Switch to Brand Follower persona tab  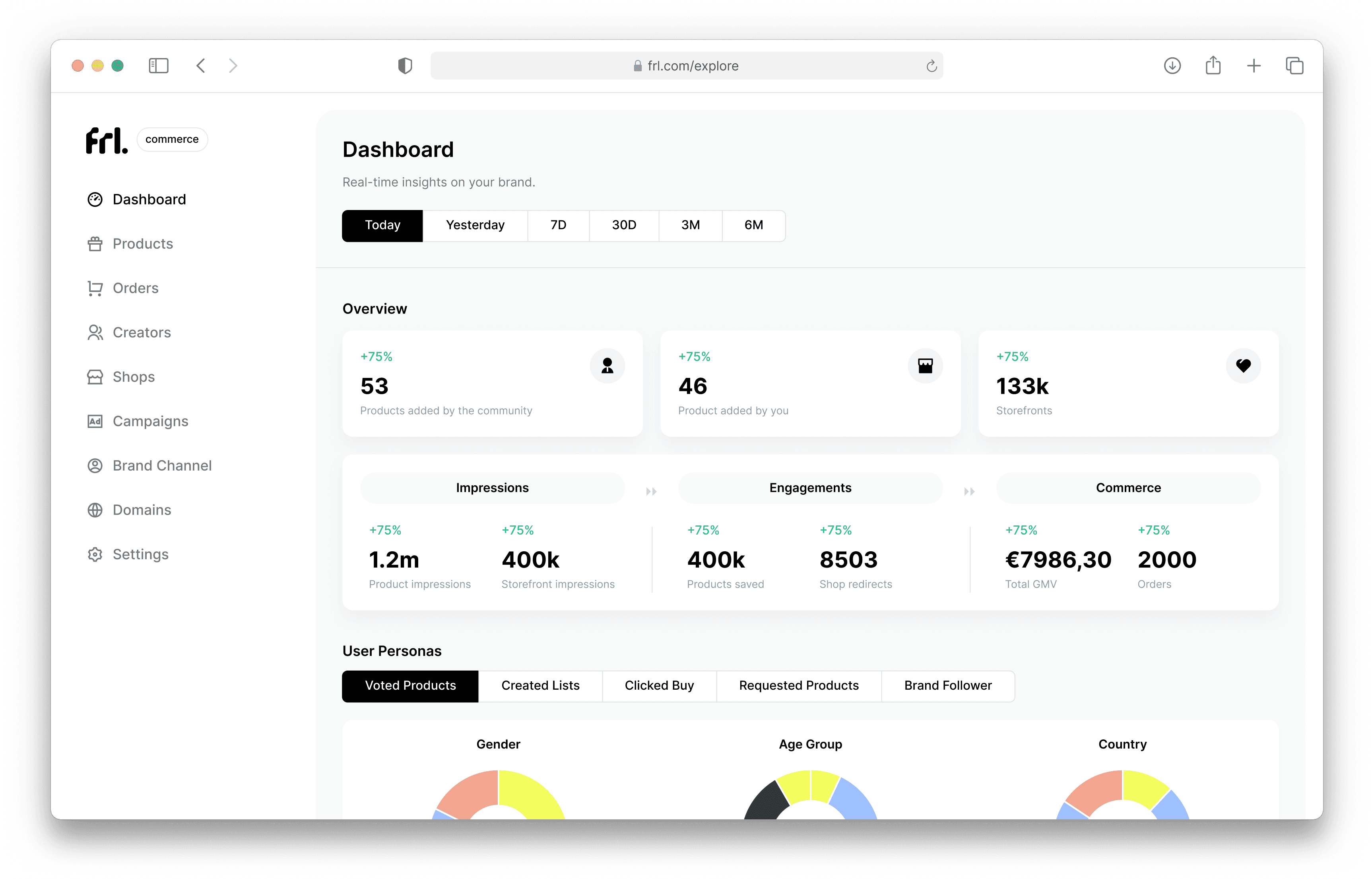point(947,686)
